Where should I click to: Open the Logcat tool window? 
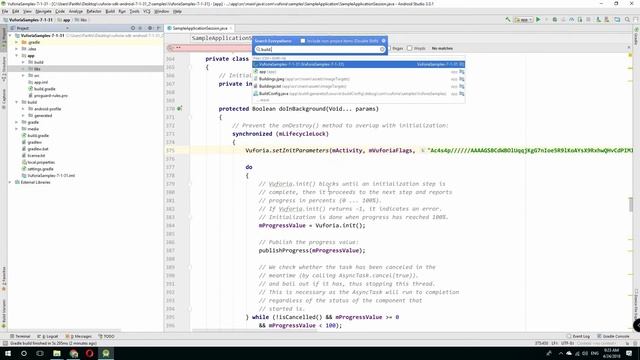(48, 336)
